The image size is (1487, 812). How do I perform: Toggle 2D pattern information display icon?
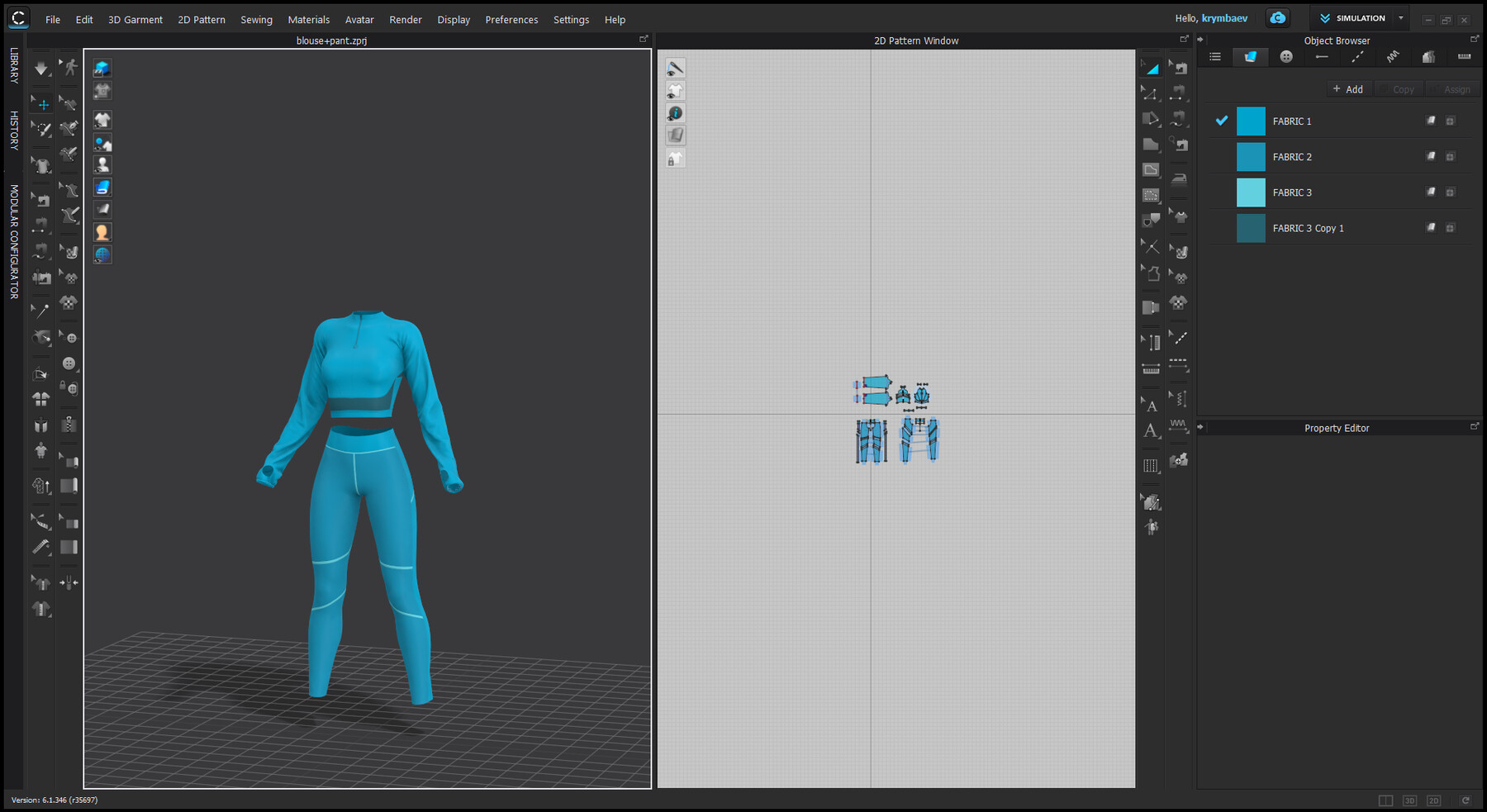(676, 113)
